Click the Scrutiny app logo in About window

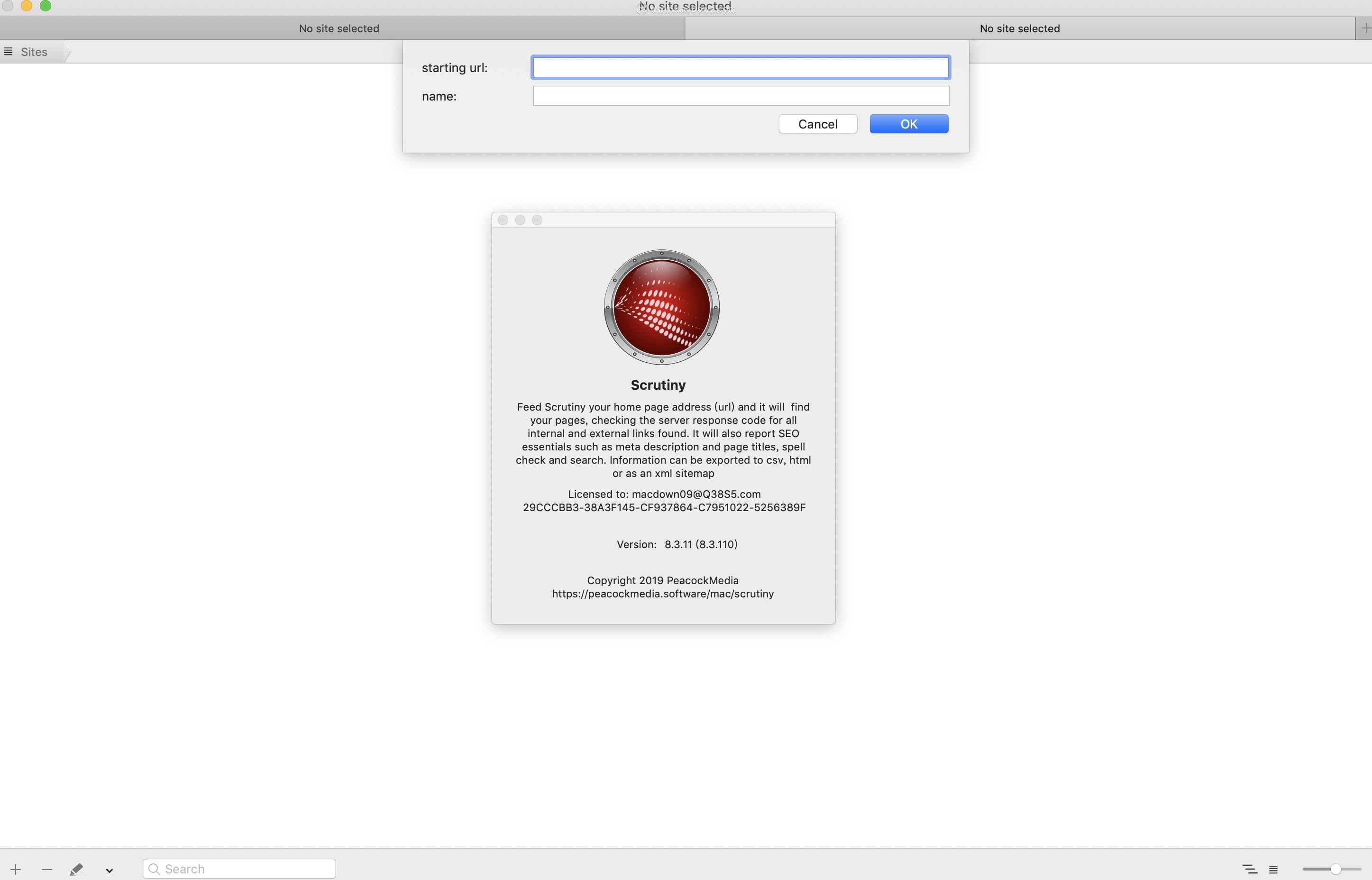[661, 307]
